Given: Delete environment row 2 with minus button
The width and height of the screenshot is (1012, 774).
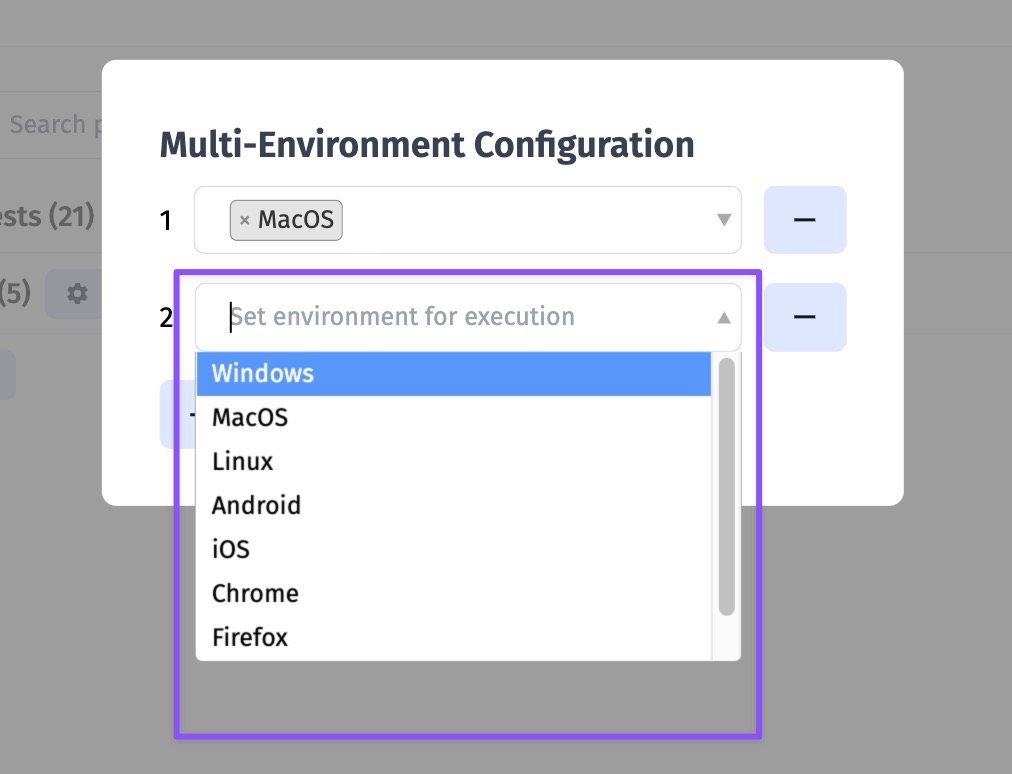Looking at the screenshot, I should pyautogui.click(x=805, y=317).
